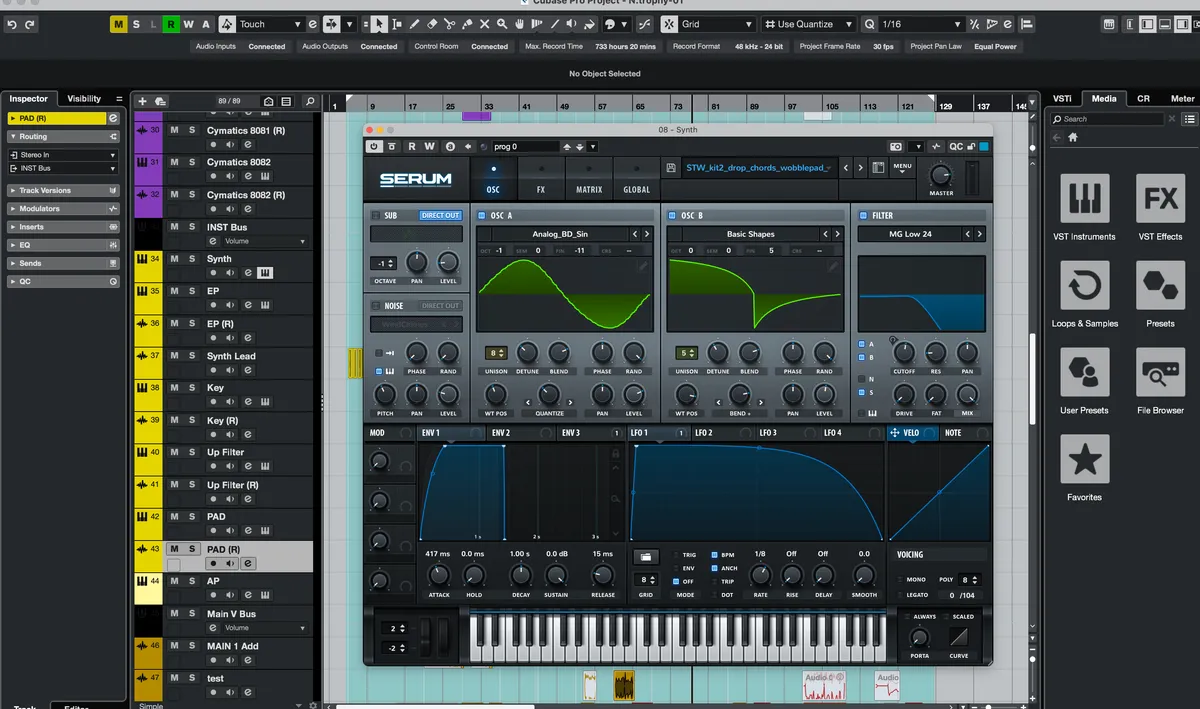Click the Serum plugin power bypass icon
The width and height of the screenshot is (1200, 709).
374,146
